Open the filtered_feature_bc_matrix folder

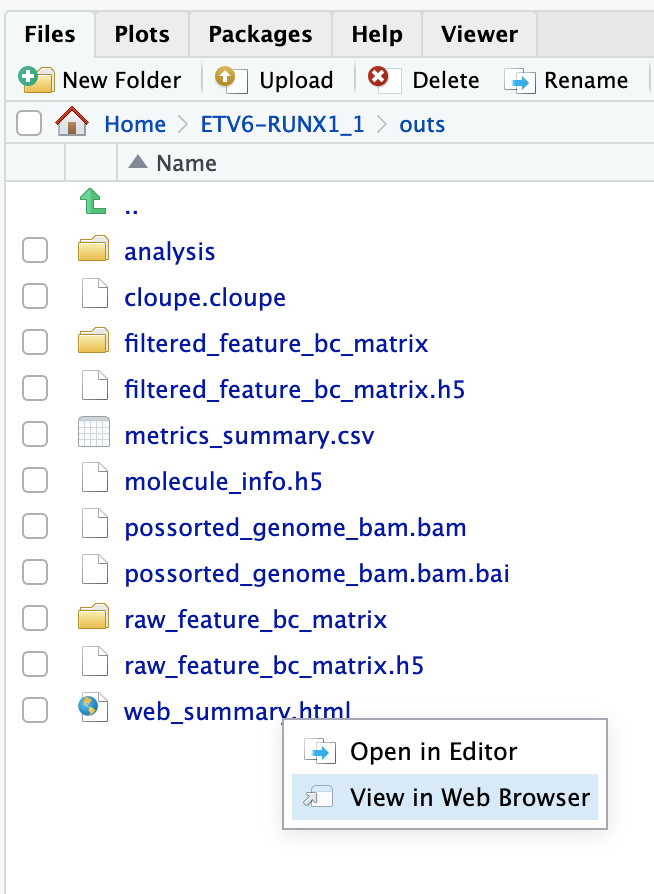pyautogui.click(x=276, y=343)
